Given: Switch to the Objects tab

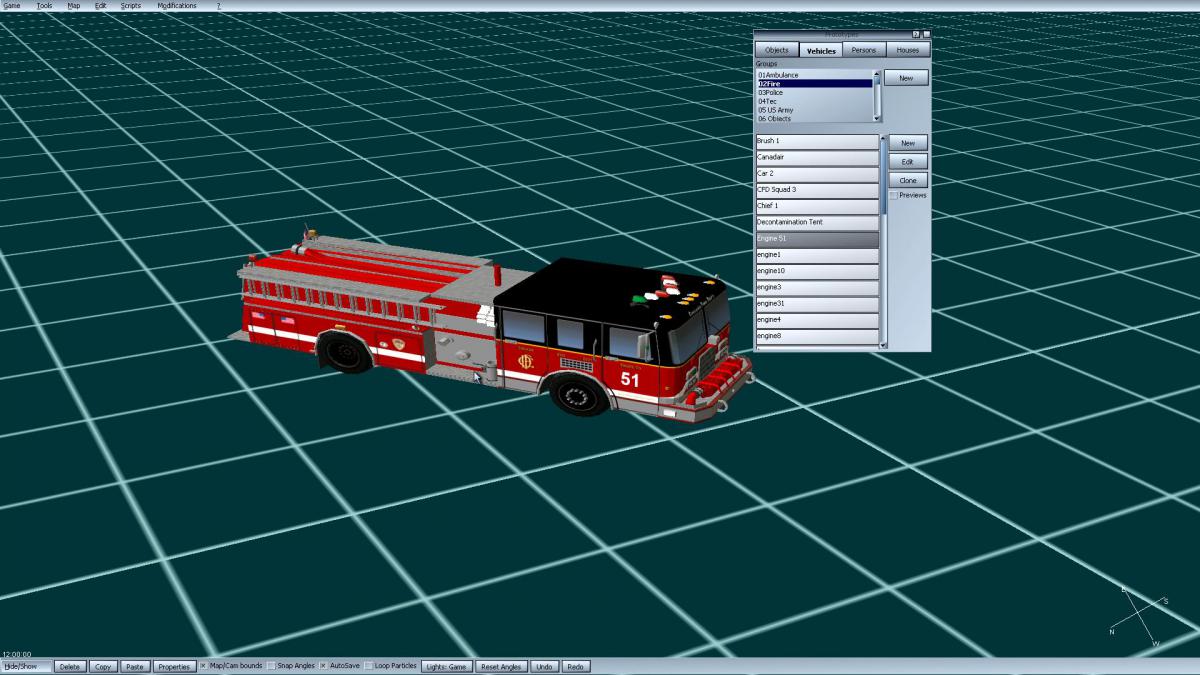Looking at the screenshot, I should pyautogui.click(x=777, y=50).
